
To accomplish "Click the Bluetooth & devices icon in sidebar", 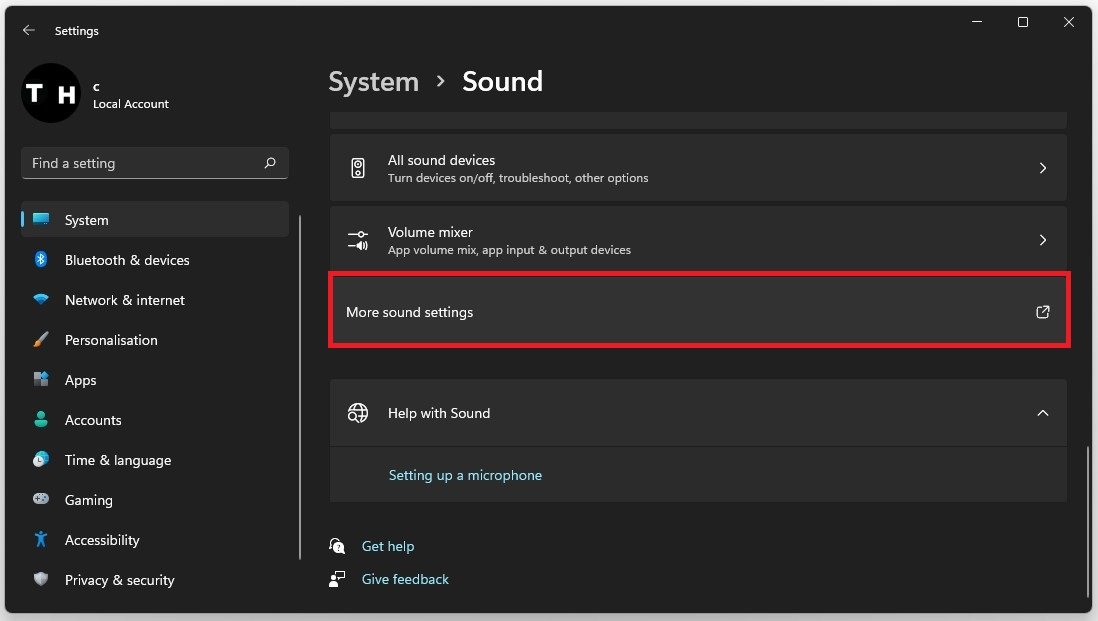I will tap(41, 260).
